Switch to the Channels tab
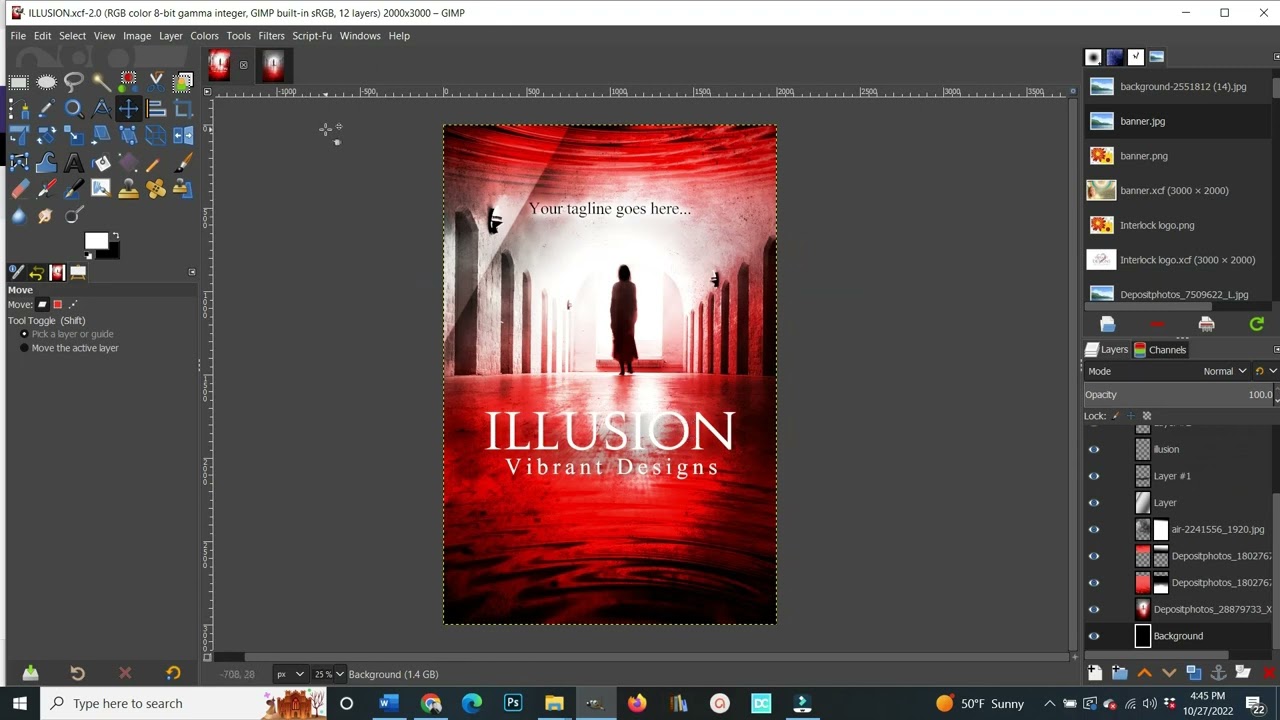The image size is (1280, 720). 1160,350
